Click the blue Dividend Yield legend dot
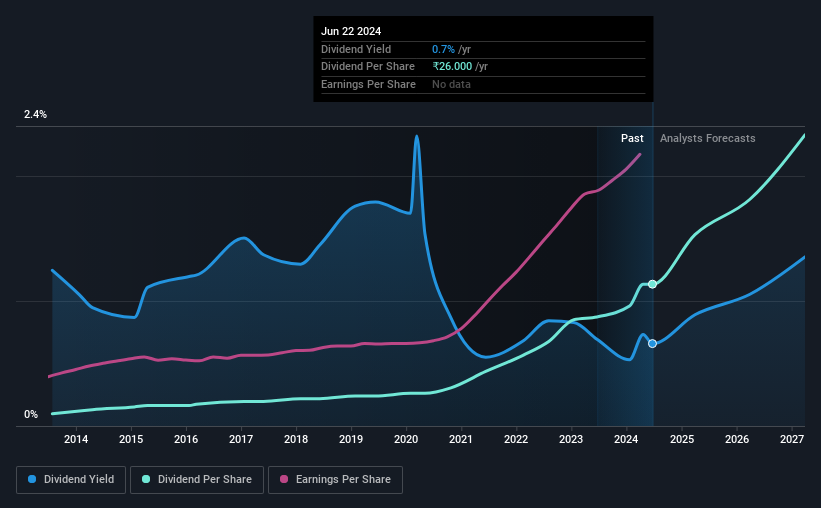The image size is (821, 508). 32,479
